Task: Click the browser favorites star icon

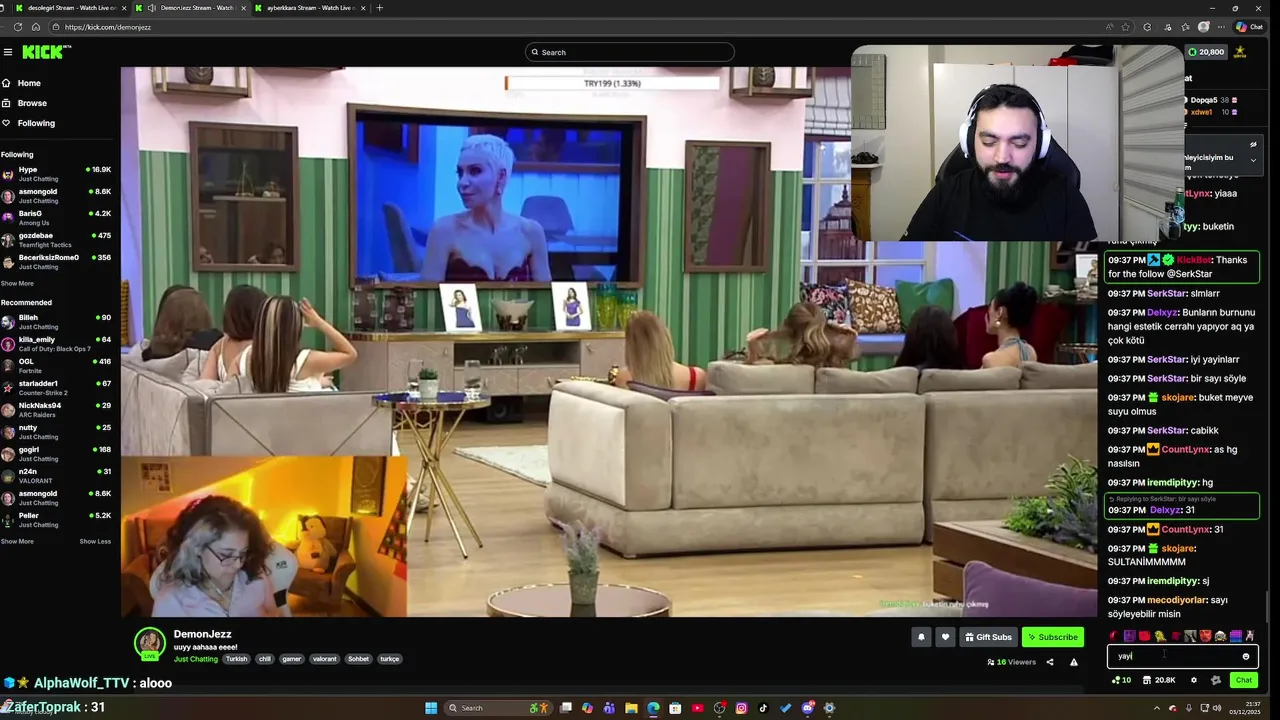Action: [x=1125, y=27]
